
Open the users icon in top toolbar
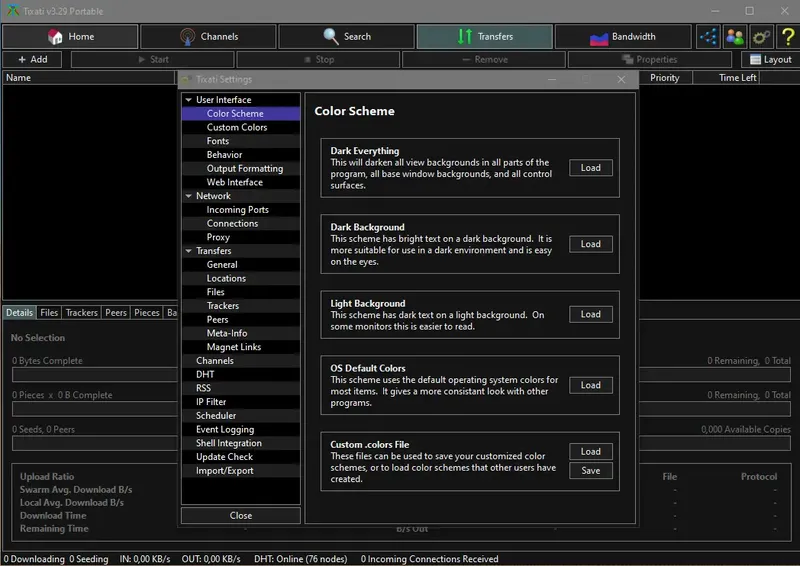tap(735, 37)
